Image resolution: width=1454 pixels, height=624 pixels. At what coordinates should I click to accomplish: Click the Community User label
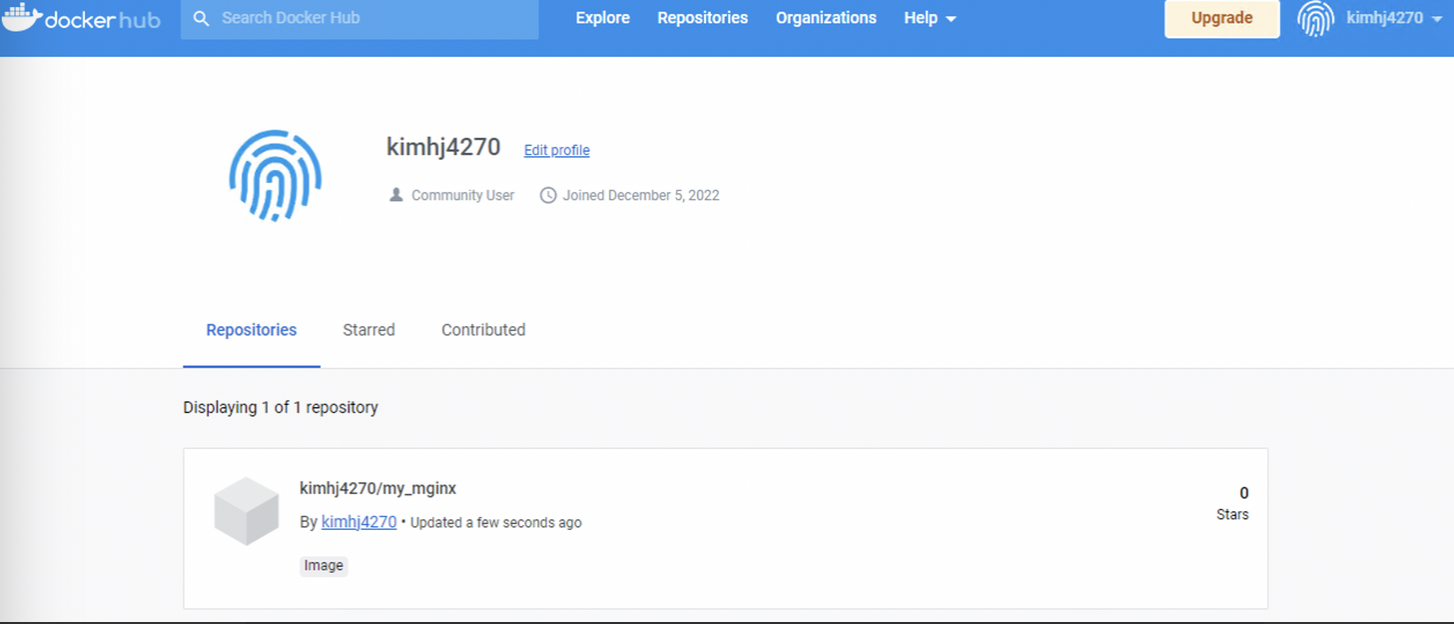(463, 195)
